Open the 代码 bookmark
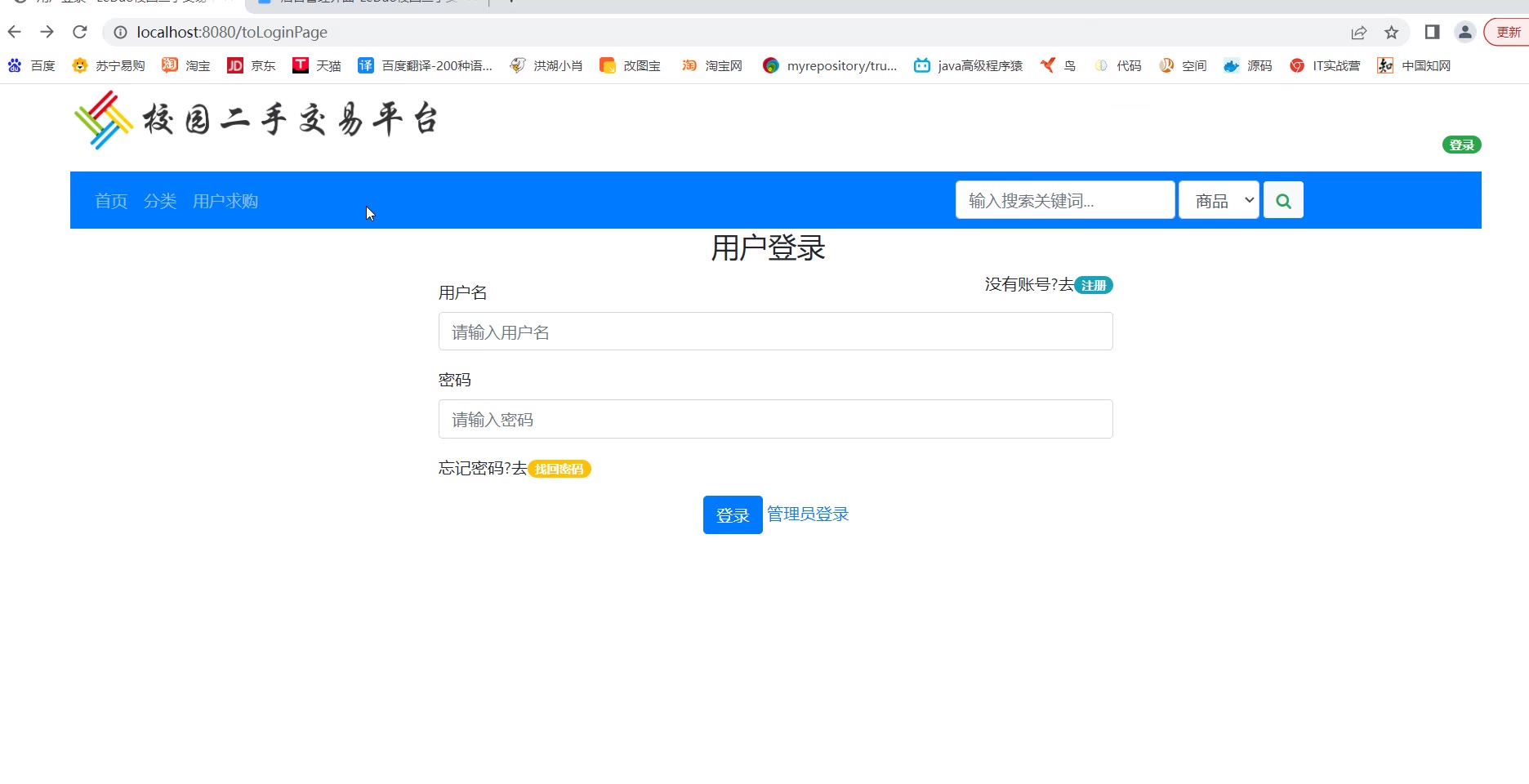 point(1117,65)
